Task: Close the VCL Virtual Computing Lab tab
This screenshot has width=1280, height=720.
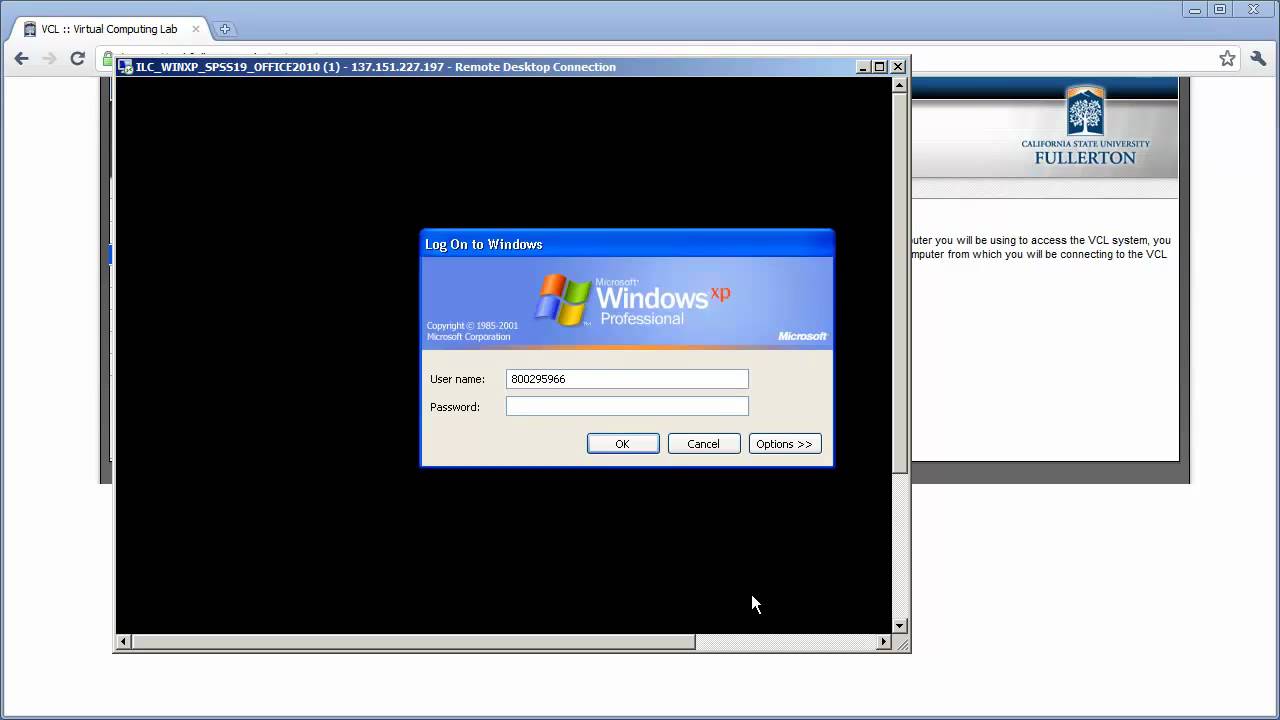Action: (196, 29)
